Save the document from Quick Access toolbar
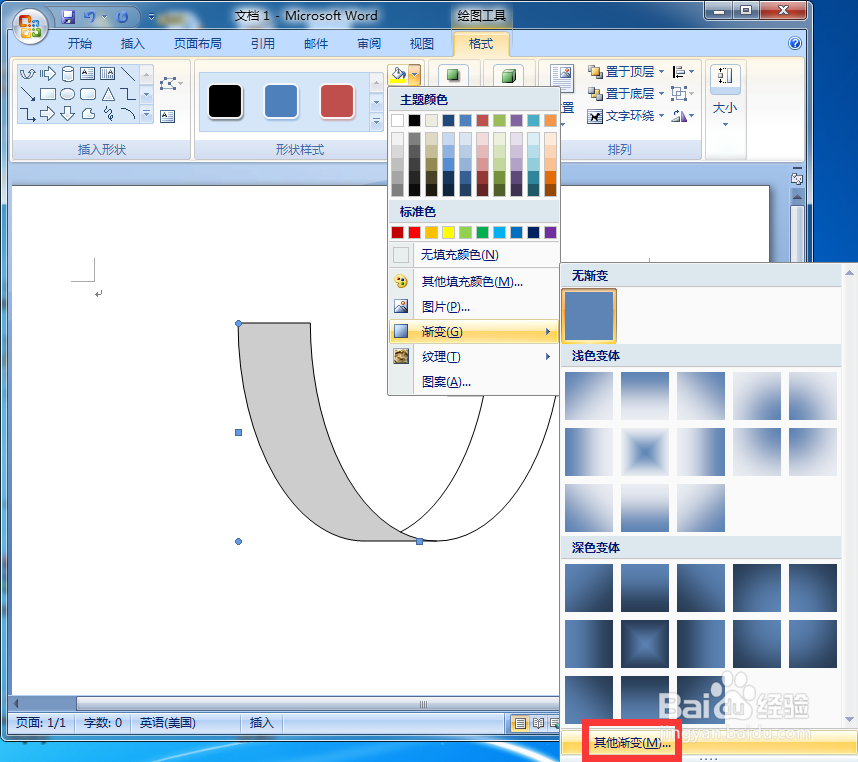Viewport: 858px width, 762px height. click(x=68, y=17)
